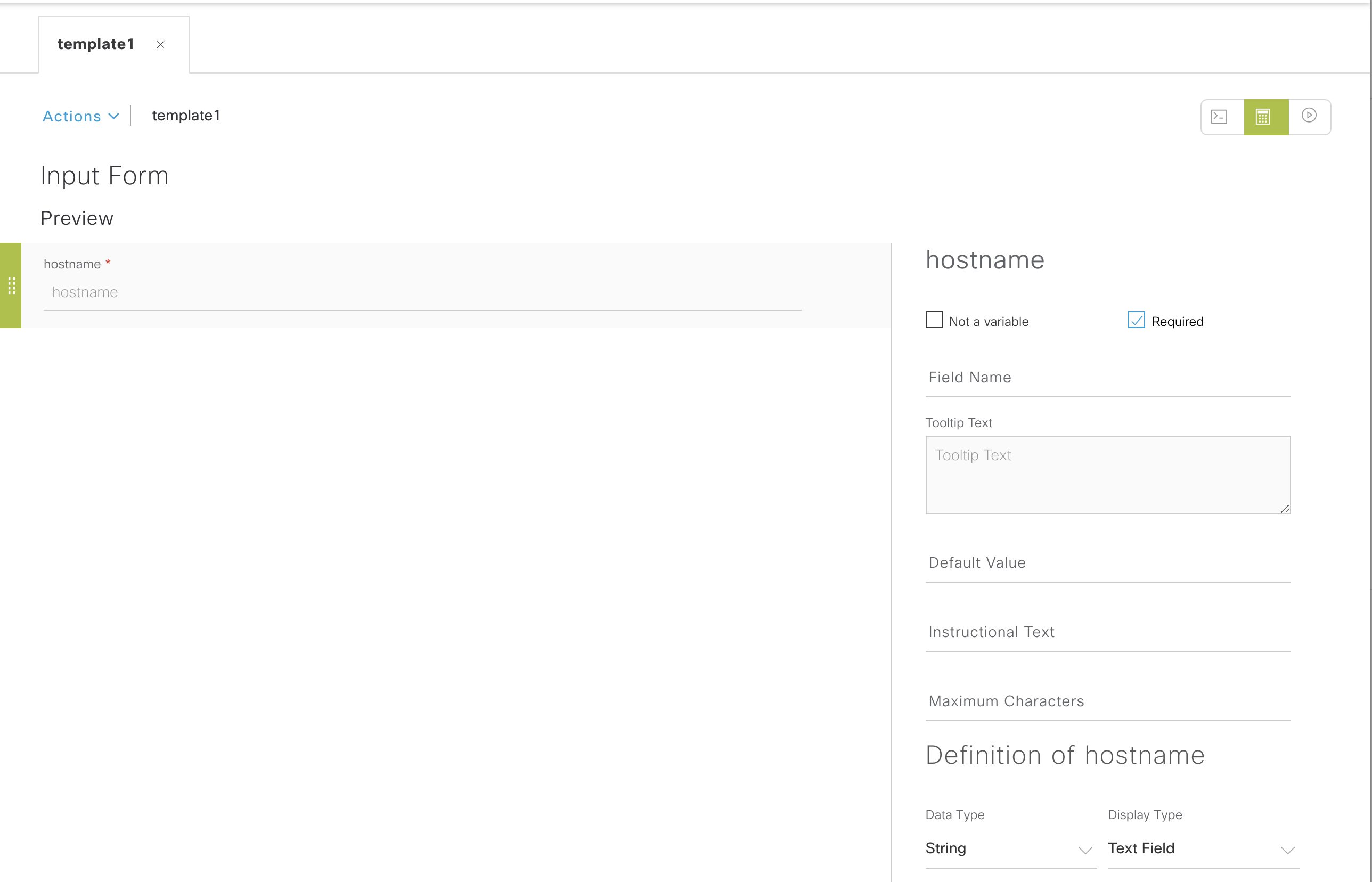This screenshot has width=1372, height=882.
Task: Click the Data Type chevron arrow
Action: (x=1085, y=851)
